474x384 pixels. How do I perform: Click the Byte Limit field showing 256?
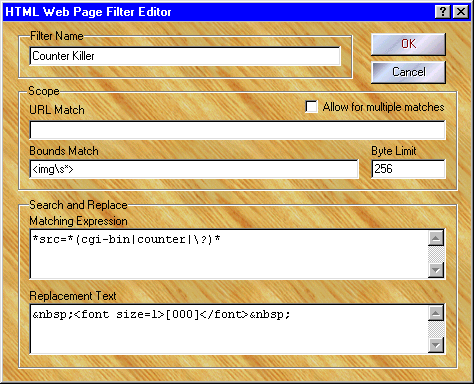(x=408, y=169)
